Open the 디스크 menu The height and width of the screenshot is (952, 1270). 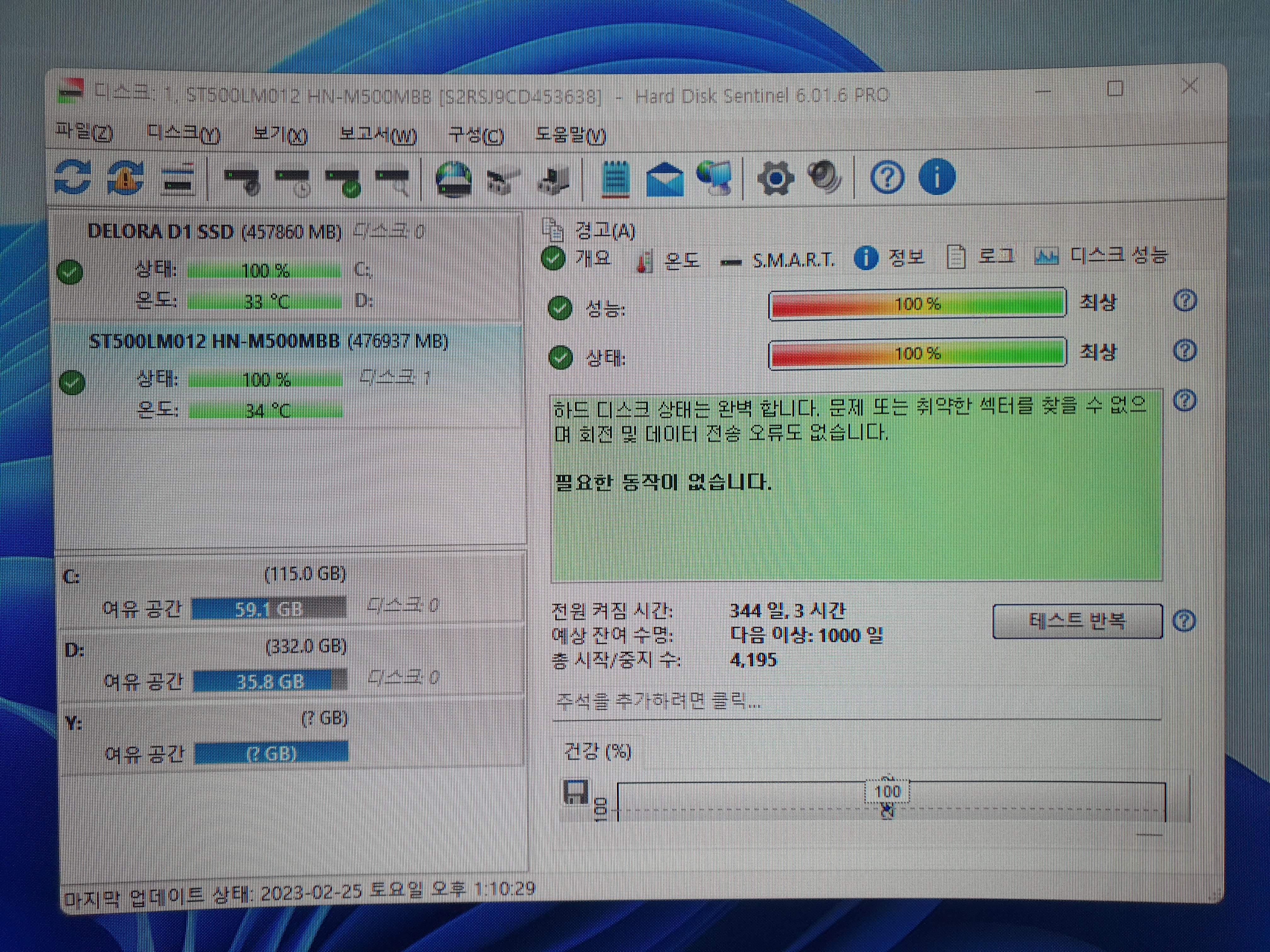click(x=184, y=134)
